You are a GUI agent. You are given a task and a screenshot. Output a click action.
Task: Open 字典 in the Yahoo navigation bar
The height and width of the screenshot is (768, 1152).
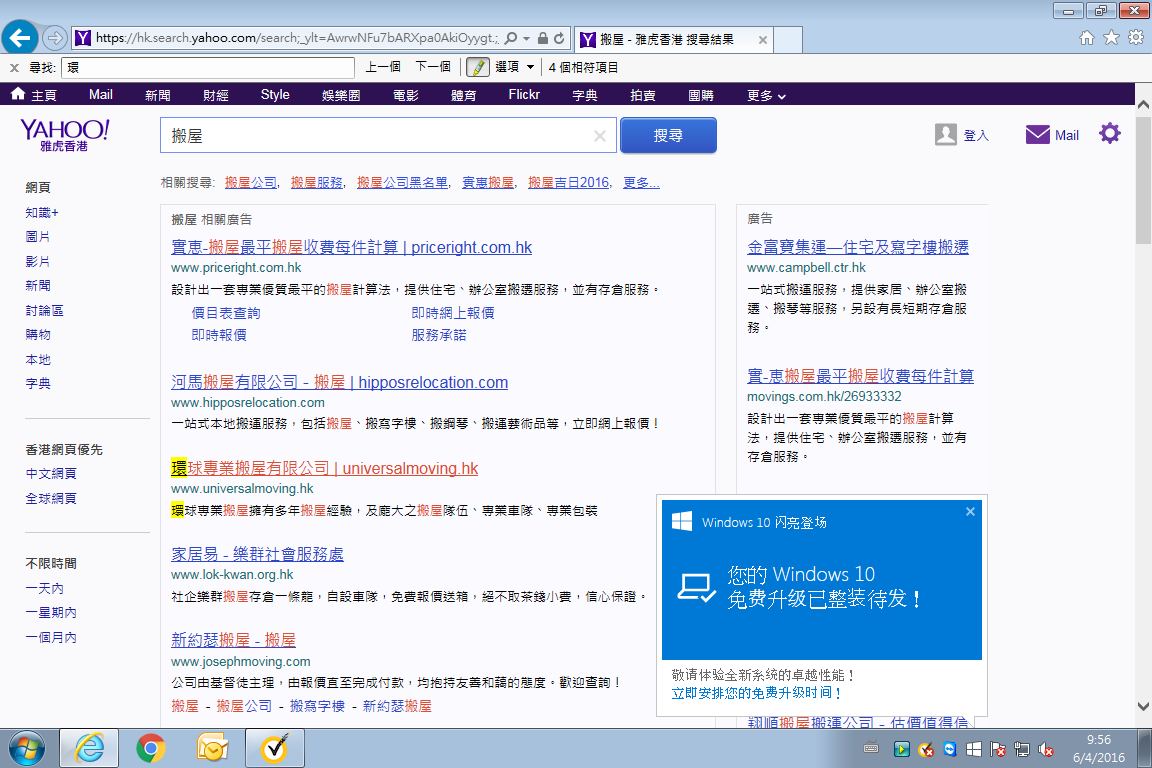(x=585, y=96)
